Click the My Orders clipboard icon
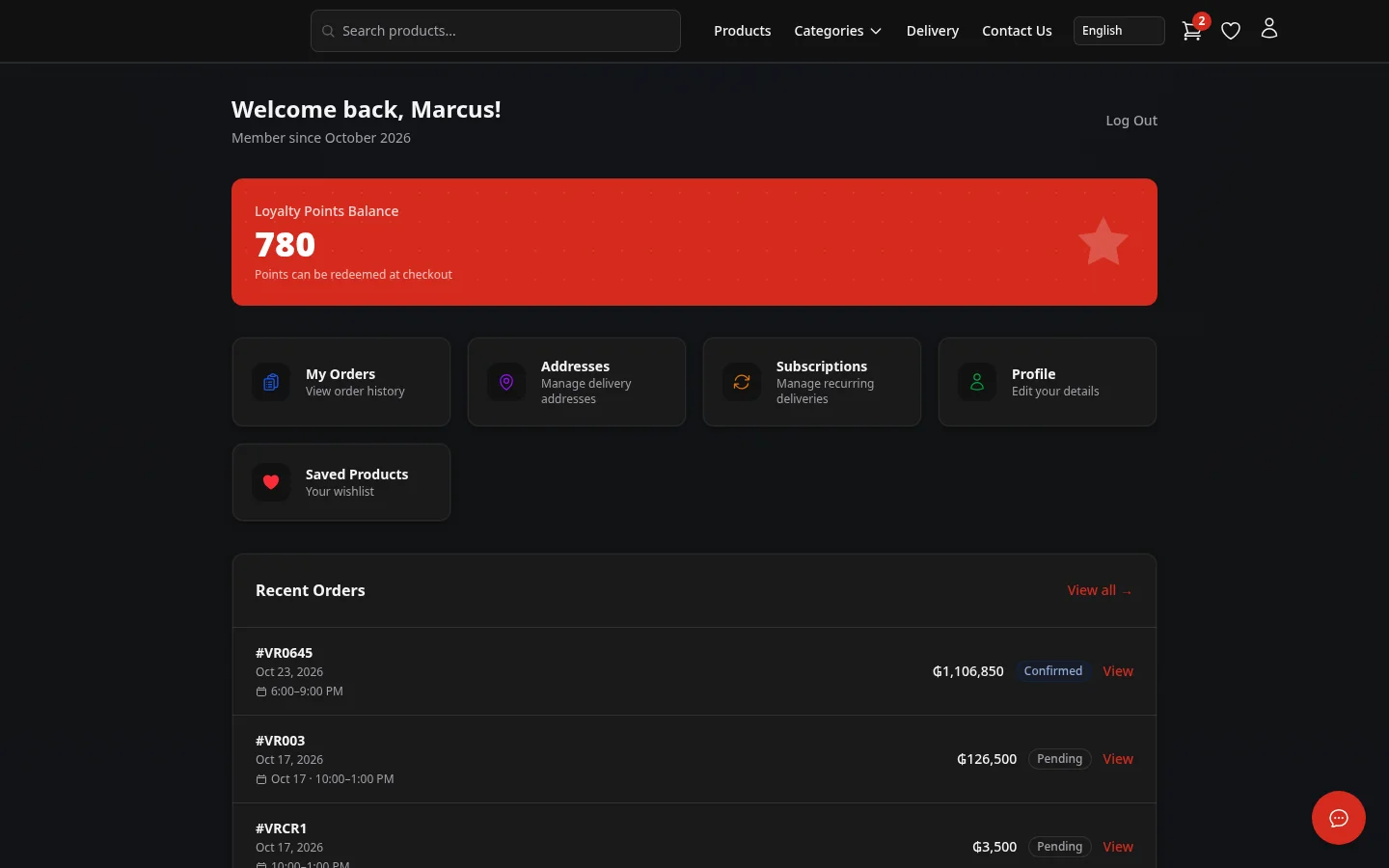 (x=271, y=382)
